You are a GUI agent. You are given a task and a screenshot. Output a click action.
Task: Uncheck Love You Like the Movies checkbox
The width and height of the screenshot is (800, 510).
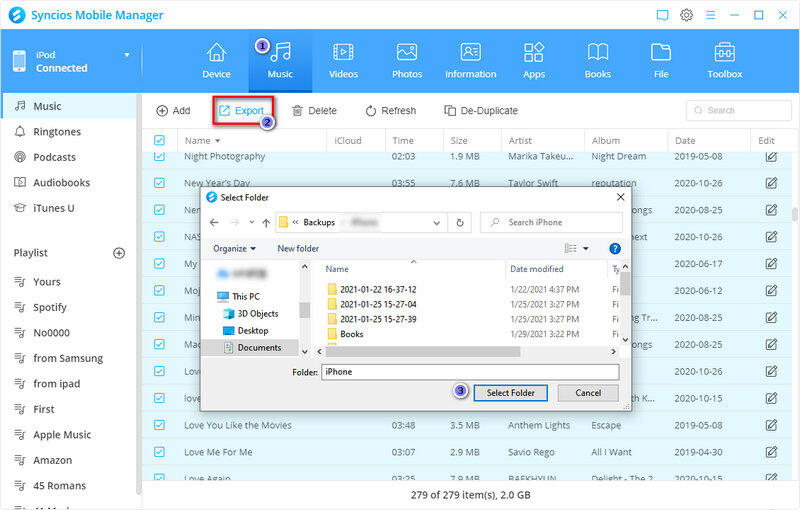(160, 425)
